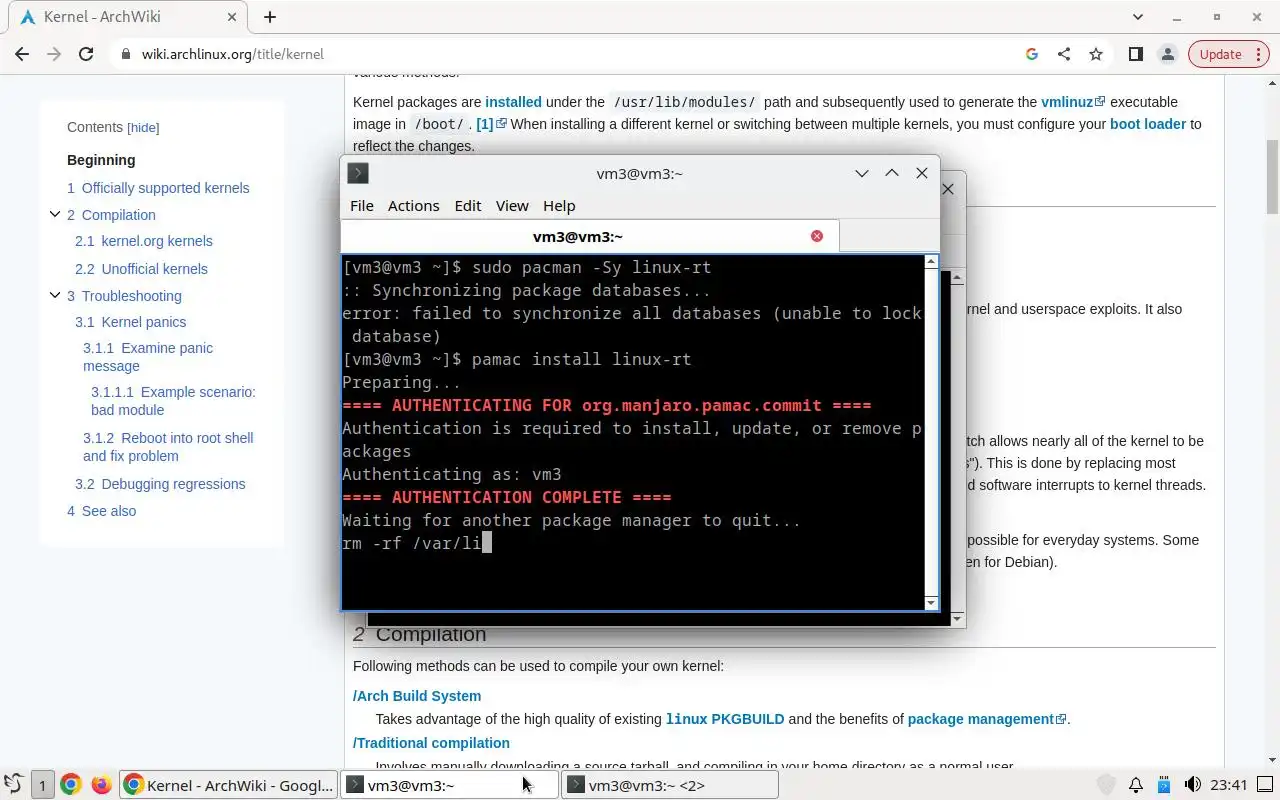Viewport: 1280px width, 800px height.
Task: Click the terminal window icon in title bar
Action: 358,173
